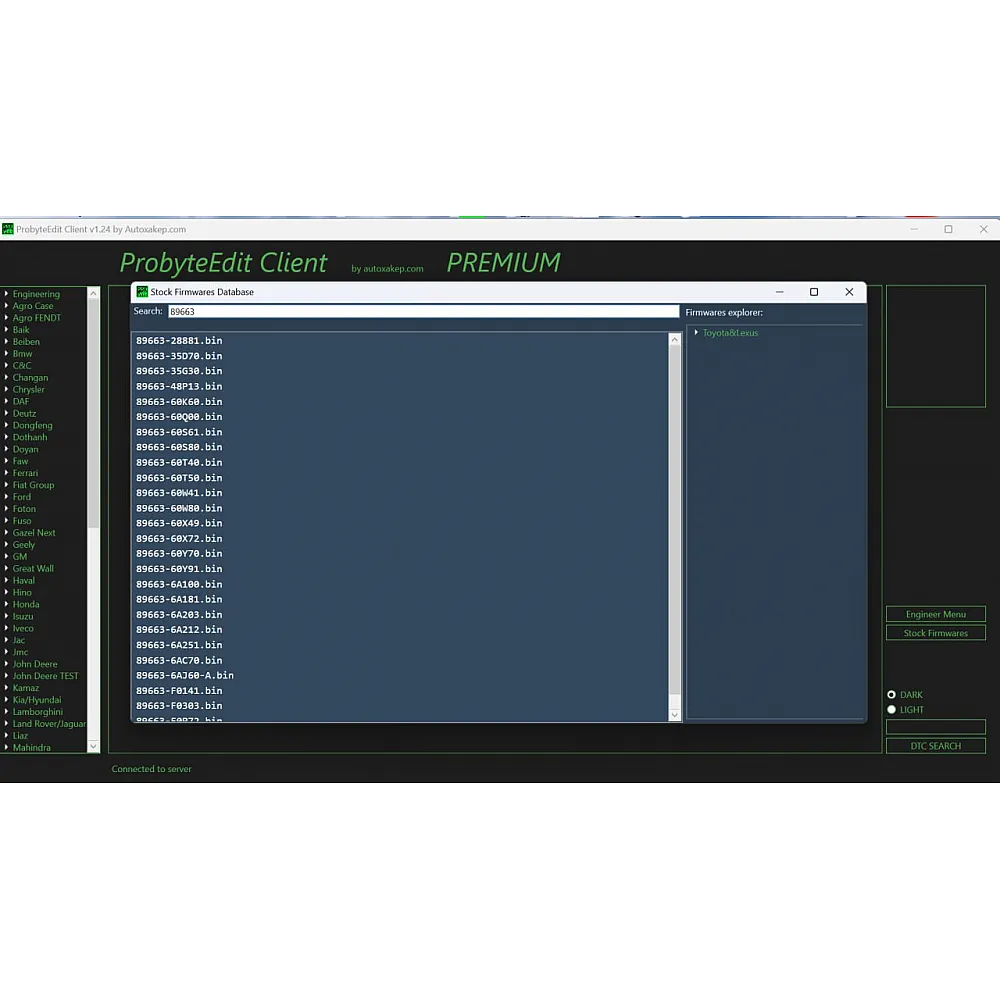The width and height of the screenshot is (1000, 1000).
Task: Choose 89663-60T40.bin from the list
Action: 179,463
